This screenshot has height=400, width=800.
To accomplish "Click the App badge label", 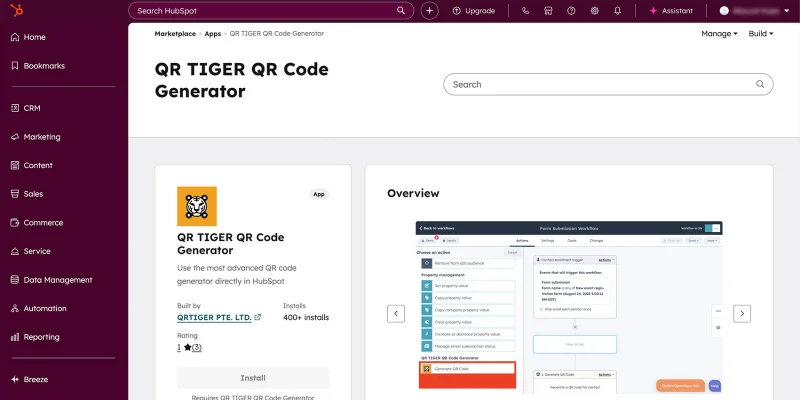I will [x=319, y=194].
